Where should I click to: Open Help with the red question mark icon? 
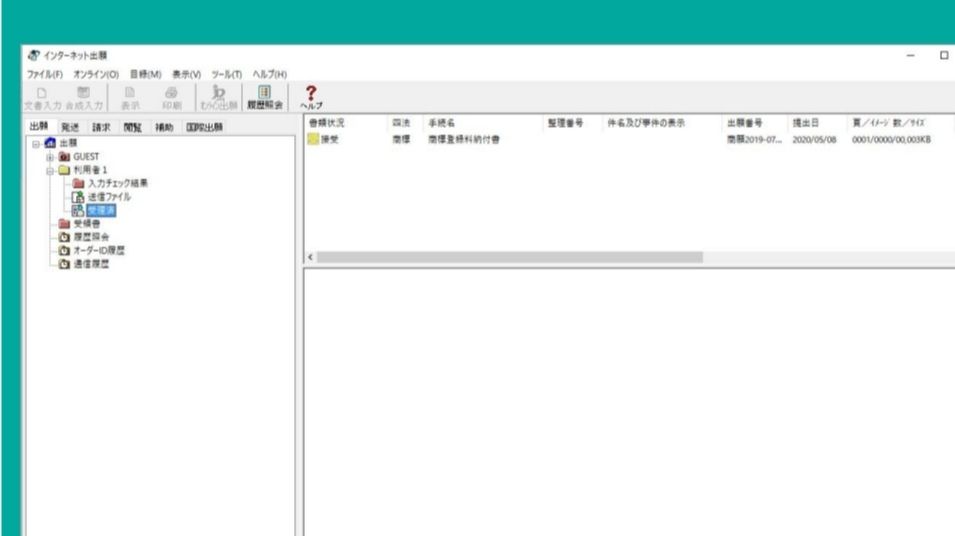[309, 95]
